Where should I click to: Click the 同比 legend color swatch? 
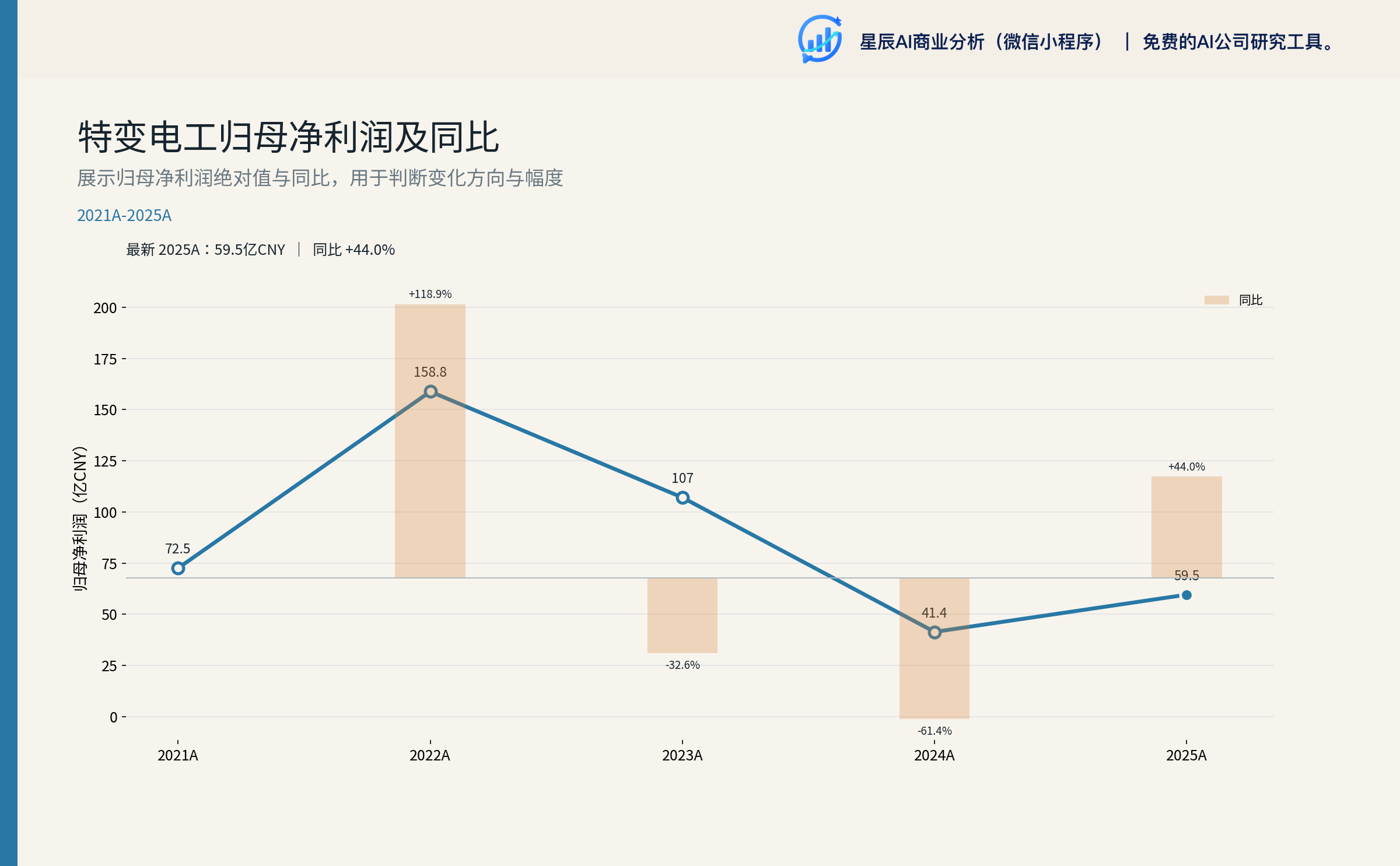pyautogui.click(x=1216, y=300)
